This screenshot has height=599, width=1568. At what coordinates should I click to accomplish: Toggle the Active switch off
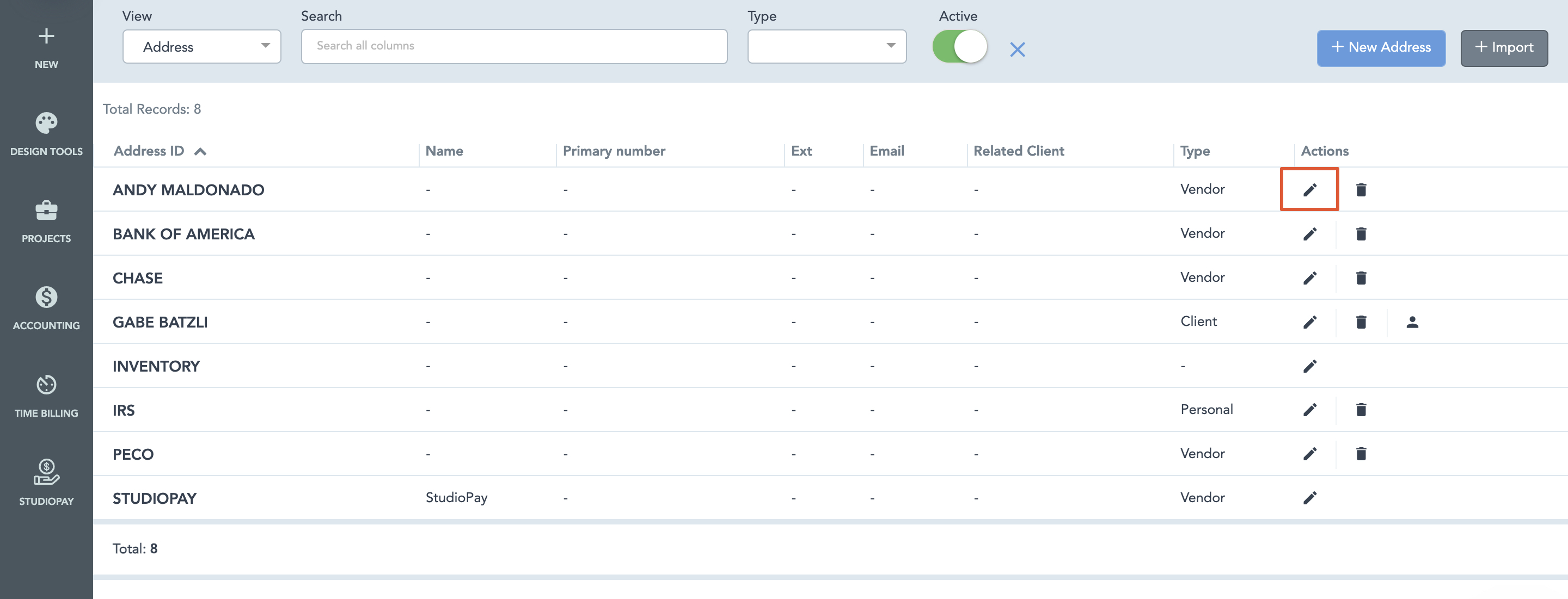point(960,47)
